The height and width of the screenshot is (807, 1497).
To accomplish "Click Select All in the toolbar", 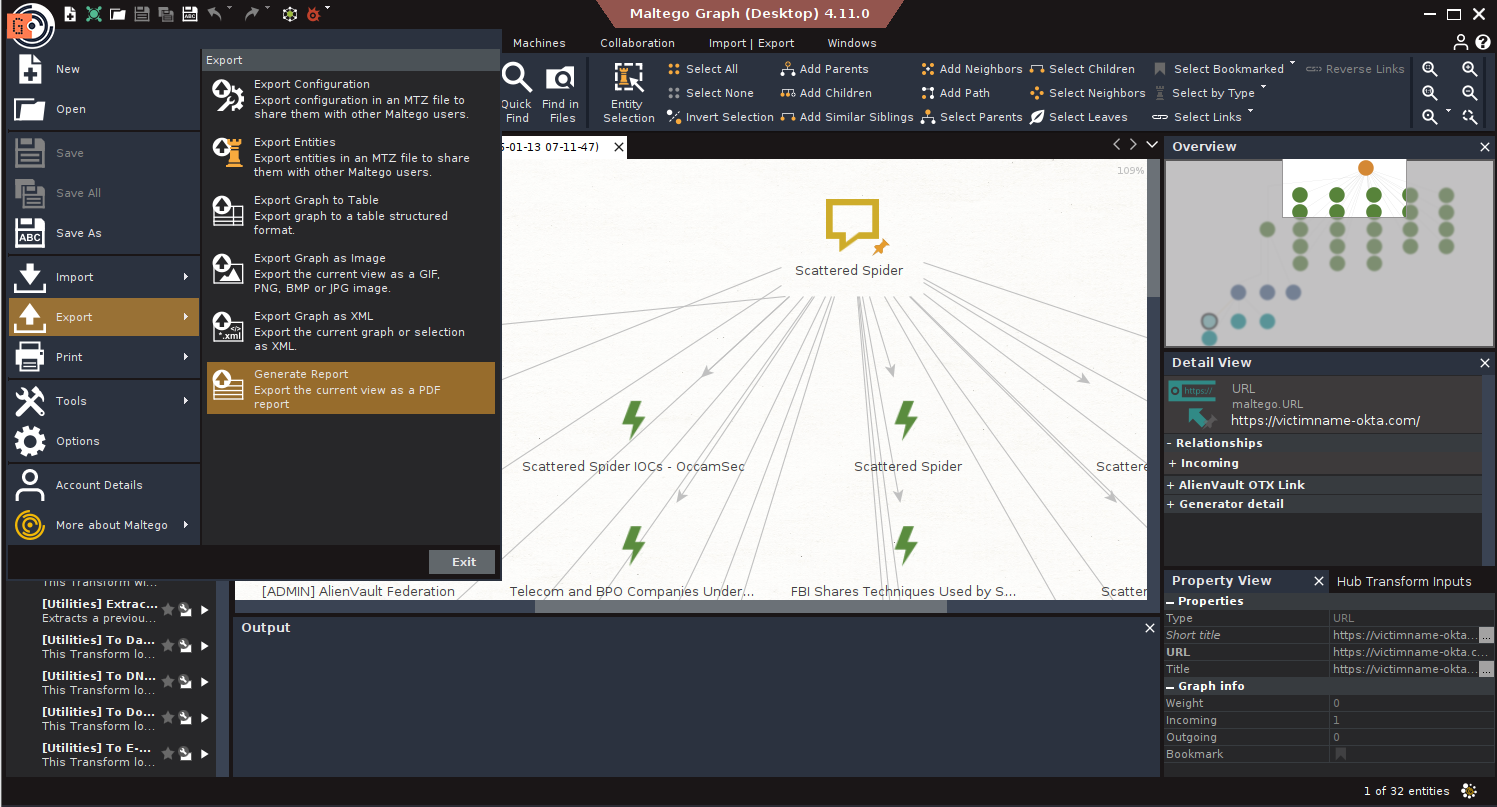I will pos(711,69).
